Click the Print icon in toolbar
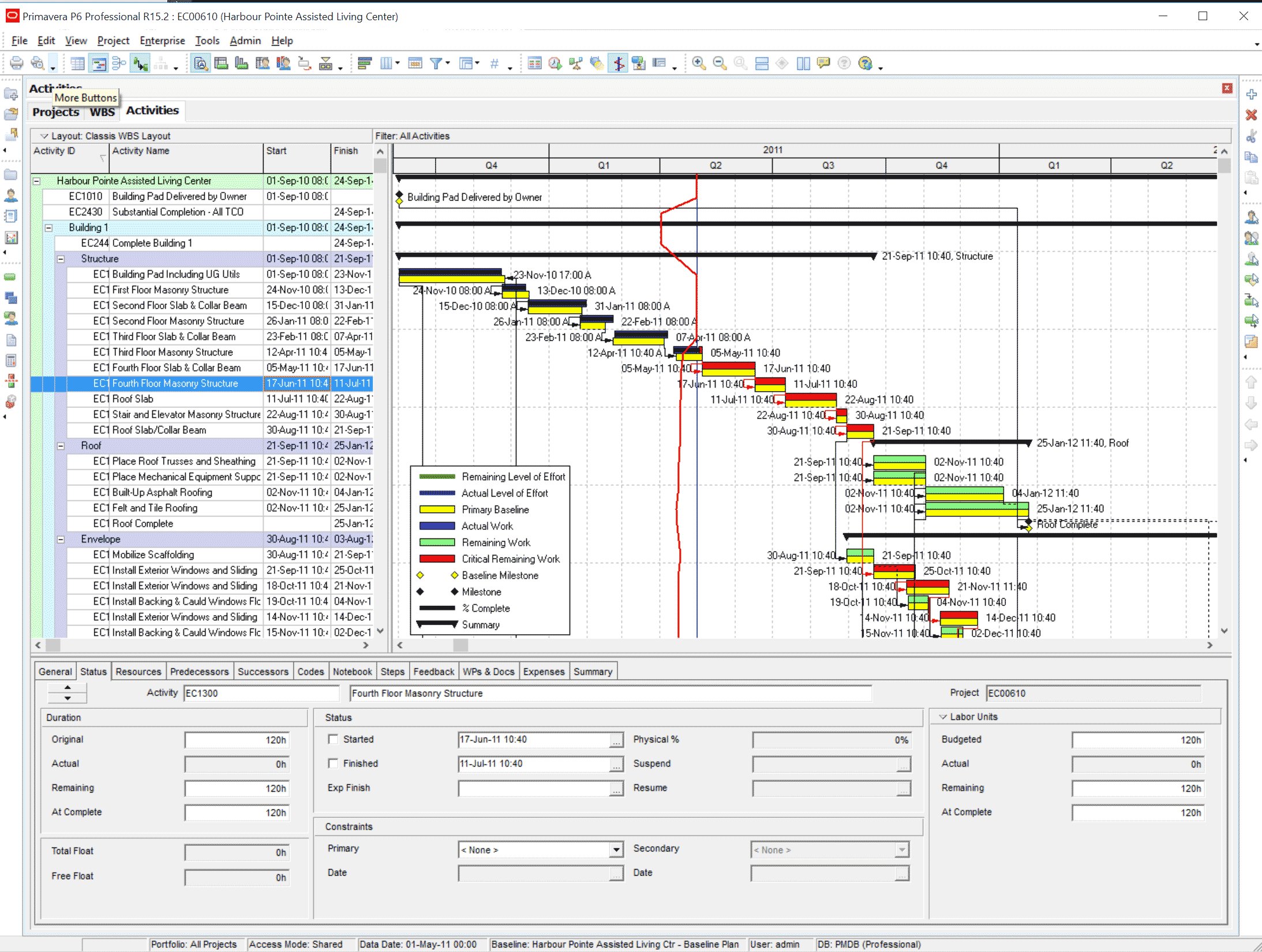This screenshot has width=1262, height=952. (x=17, y=63)
